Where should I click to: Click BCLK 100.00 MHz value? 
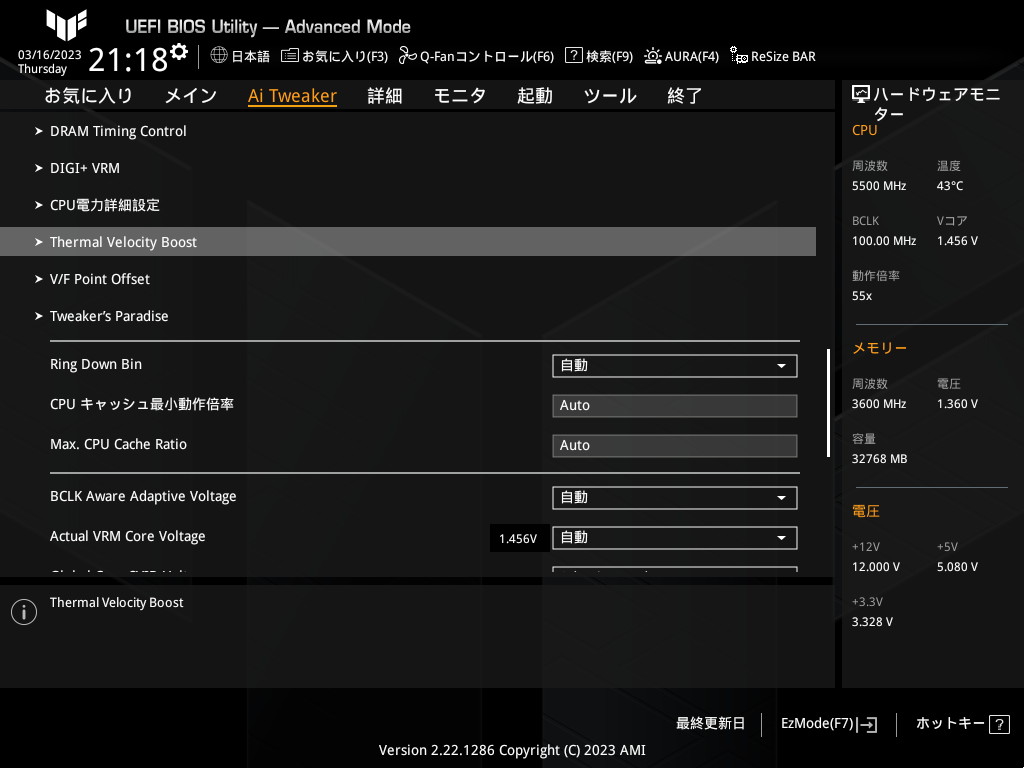coord(884,241)
